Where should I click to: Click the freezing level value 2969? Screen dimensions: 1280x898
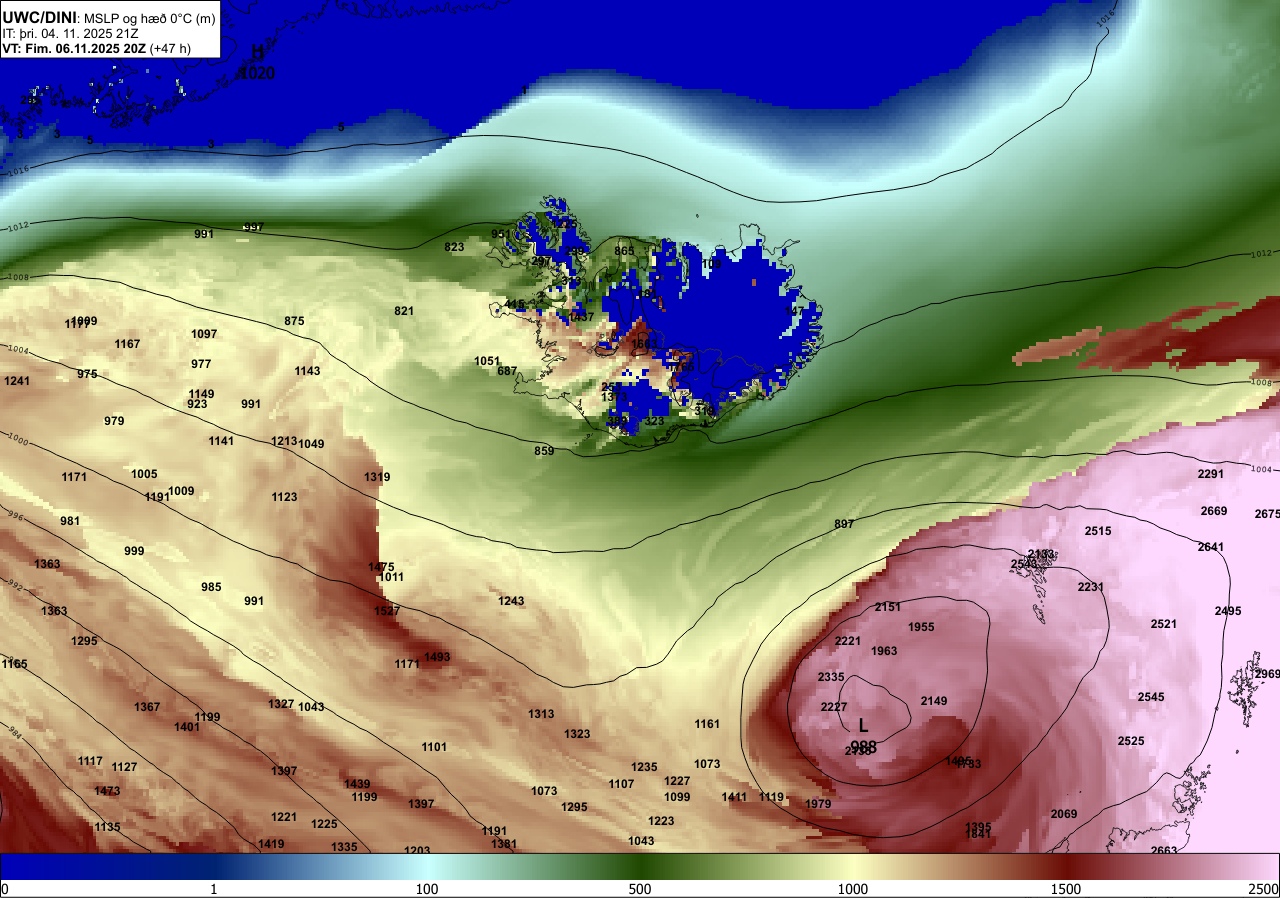click(1267, 674)
